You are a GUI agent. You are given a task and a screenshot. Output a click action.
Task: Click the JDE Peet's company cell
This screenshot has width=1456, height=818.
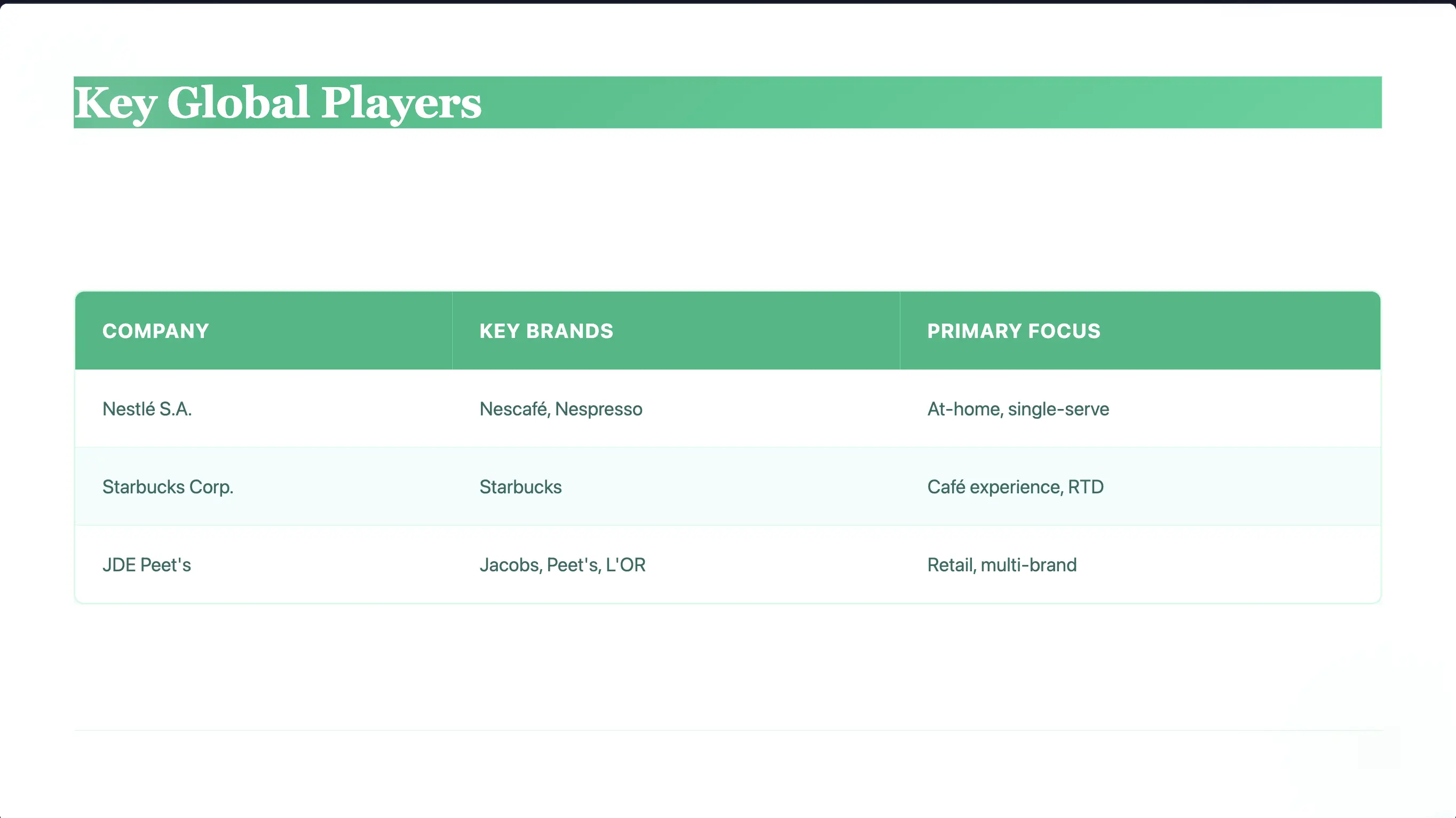(x=146, y=565)
